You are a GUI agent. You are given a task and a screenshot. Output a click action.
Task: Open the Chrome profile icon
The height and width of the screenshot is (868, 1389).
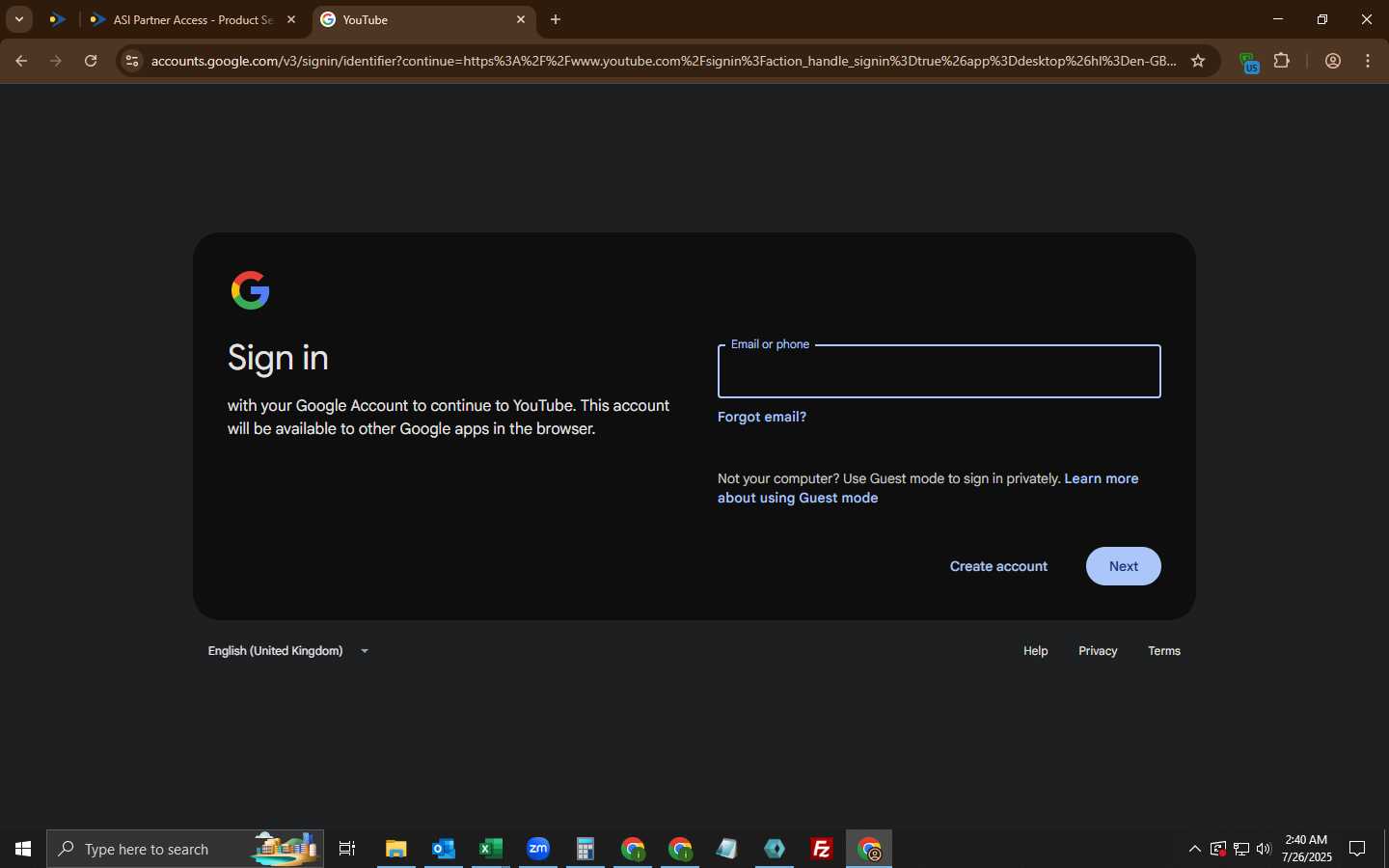1333,61
